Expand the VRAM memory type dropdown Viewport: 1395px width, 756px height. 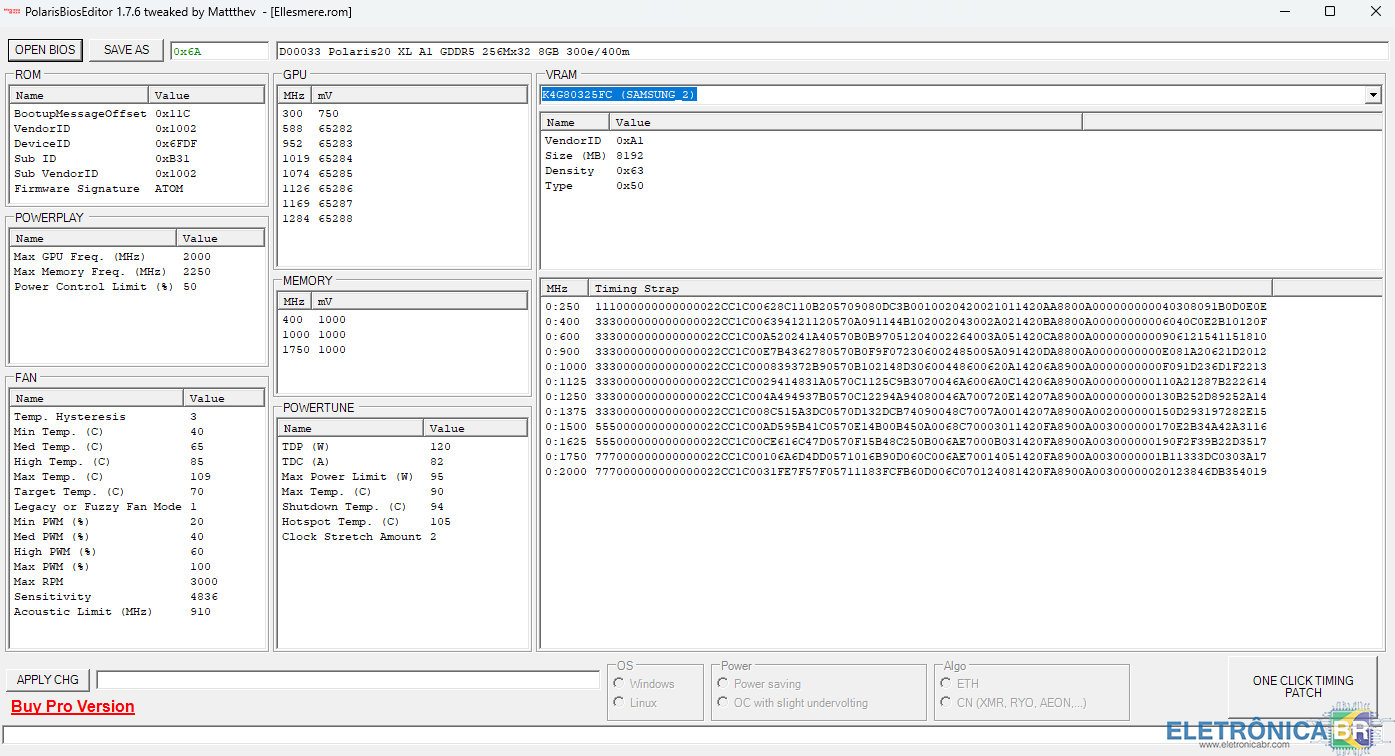[1372, 95]
